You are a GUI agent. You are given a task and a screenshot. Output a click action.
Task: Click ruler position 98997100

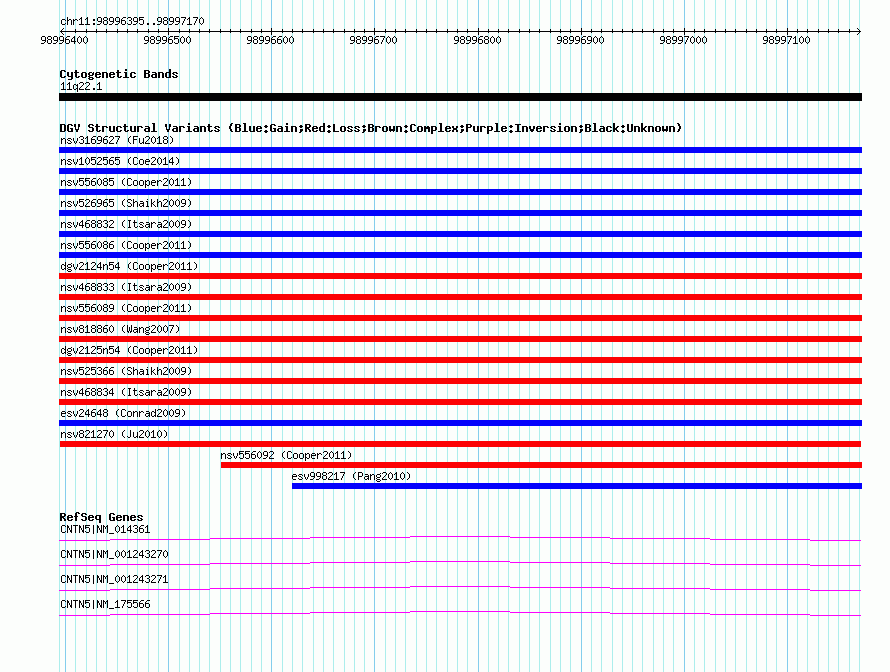point(786,40)
